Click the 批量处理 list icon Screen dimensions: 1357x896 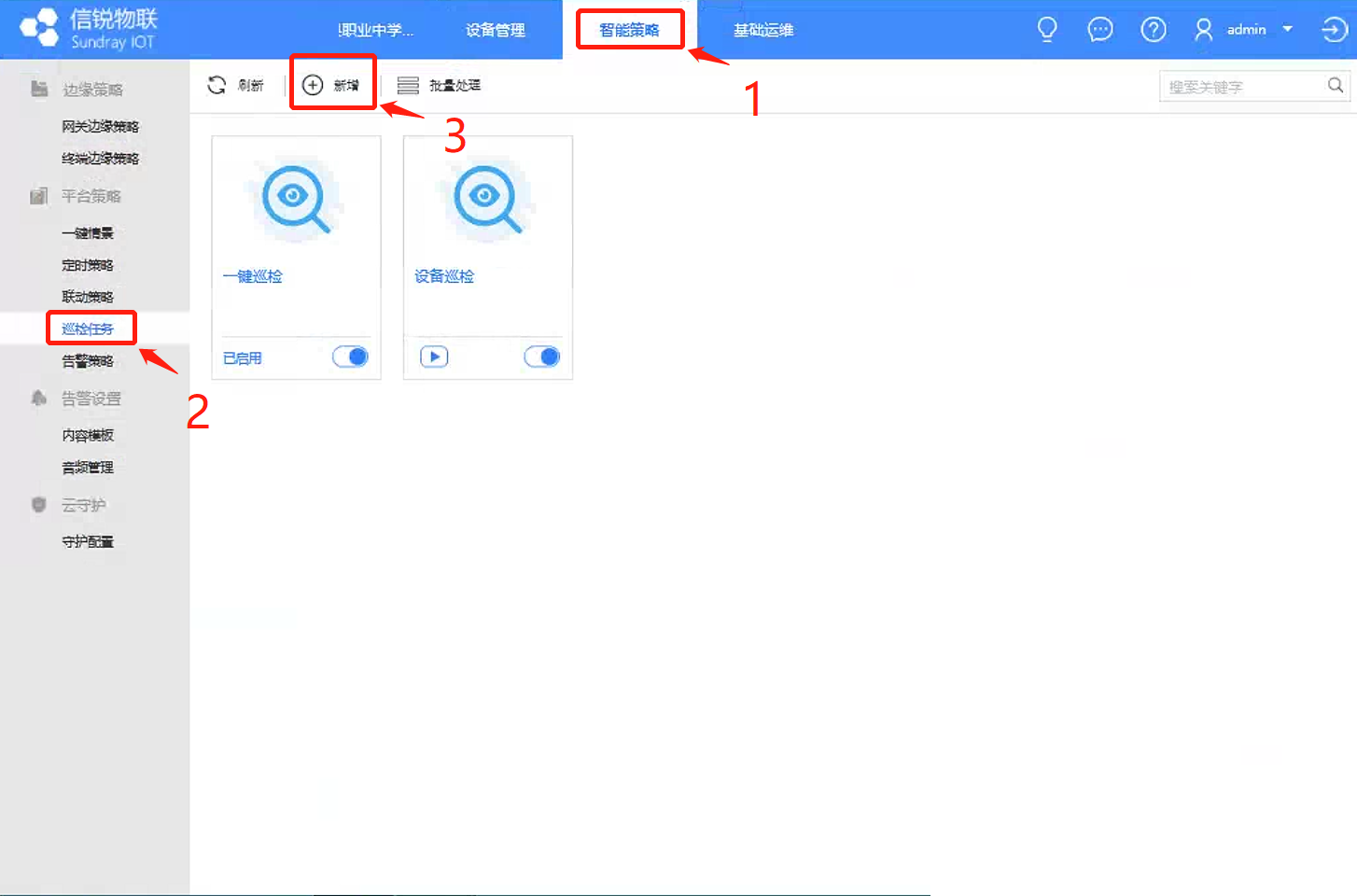[x=408, y=85]
